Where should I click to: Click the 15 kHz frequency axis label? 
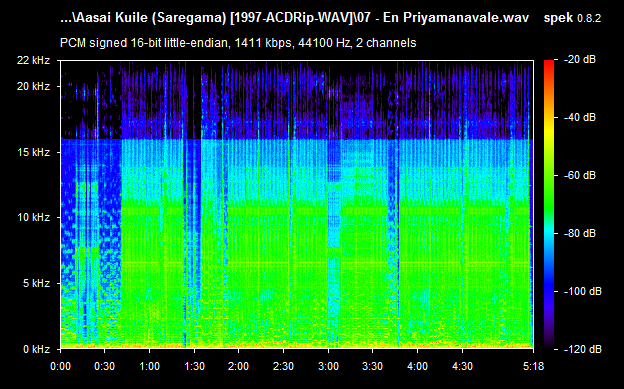[33, 152]
